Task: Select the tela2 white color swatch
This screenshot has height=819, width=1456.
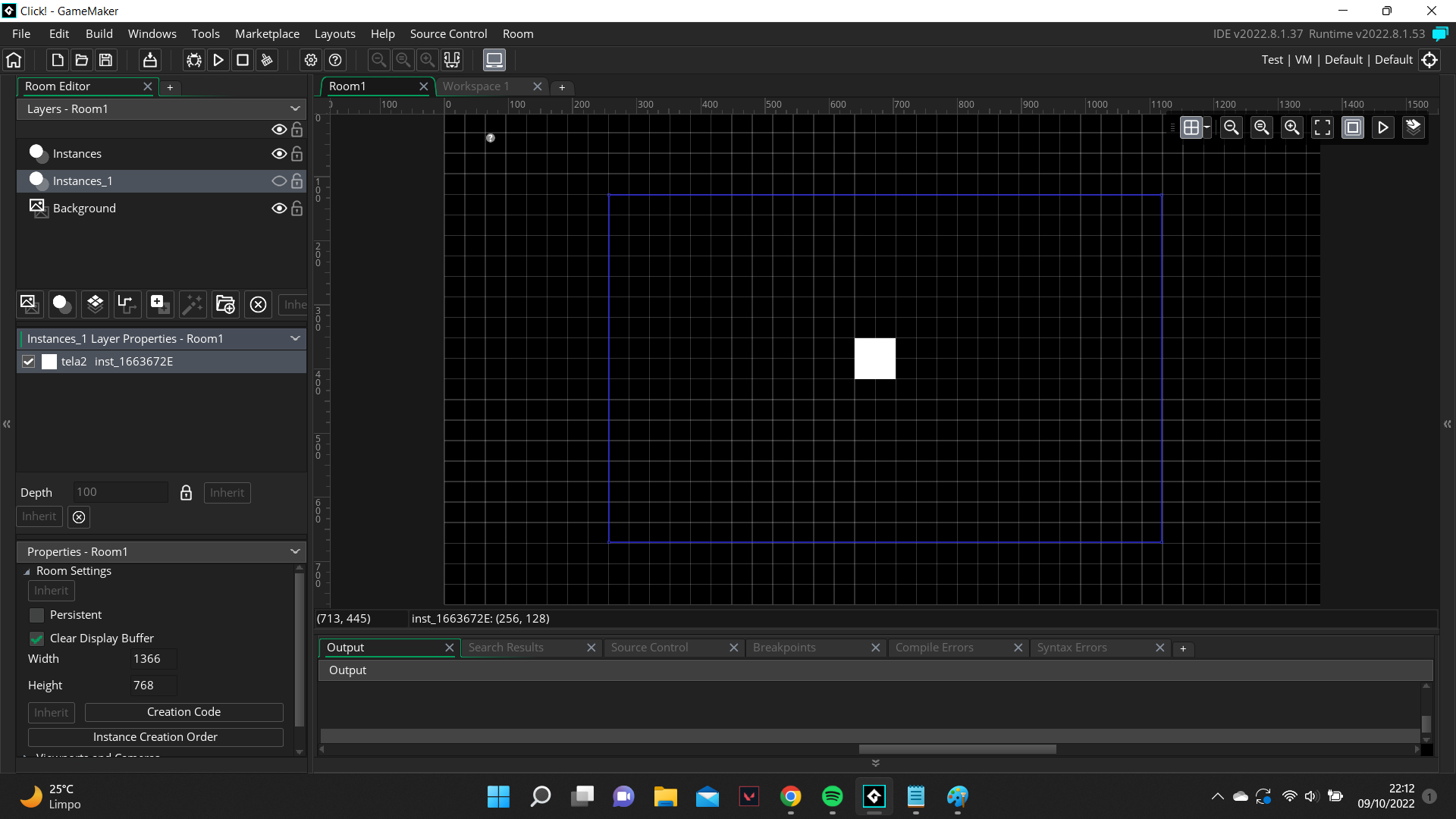Action: tap(49, 362)
